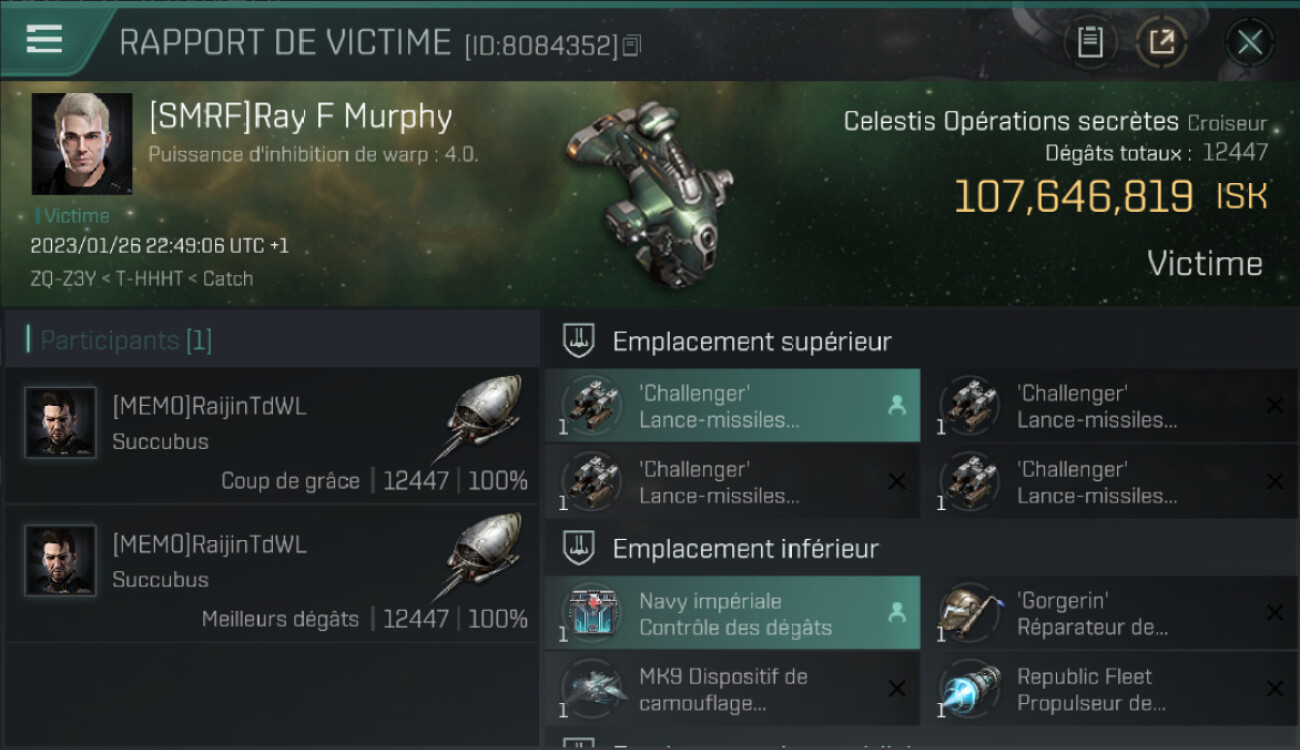
Task: Copy the kill report ID
Action: (x=631, y=45)
